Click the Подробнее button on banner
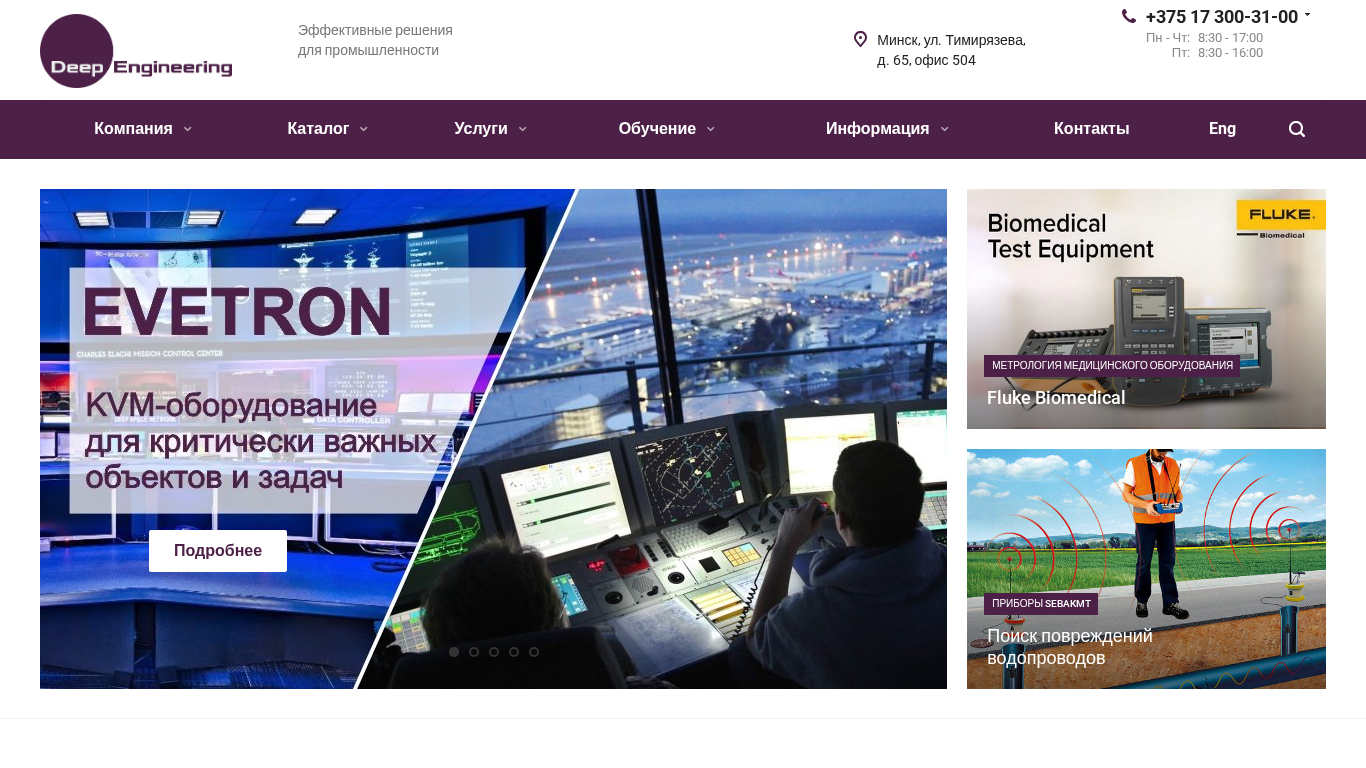 [x=218, y=551]
